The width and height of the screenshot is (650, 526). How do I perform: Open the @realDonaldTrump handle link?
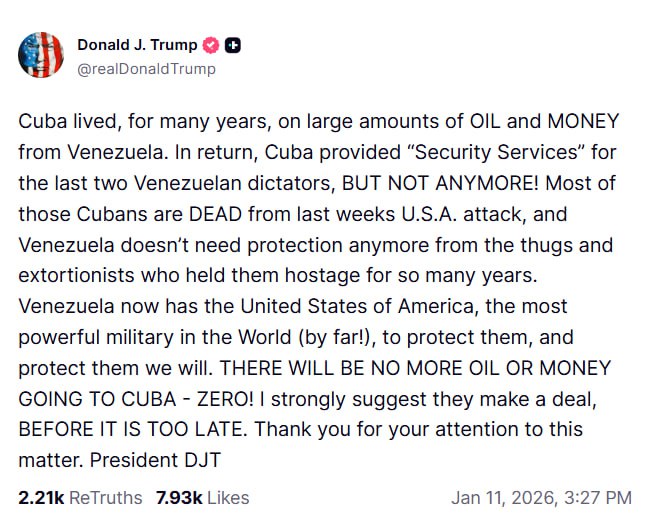[x=146, y=69]
